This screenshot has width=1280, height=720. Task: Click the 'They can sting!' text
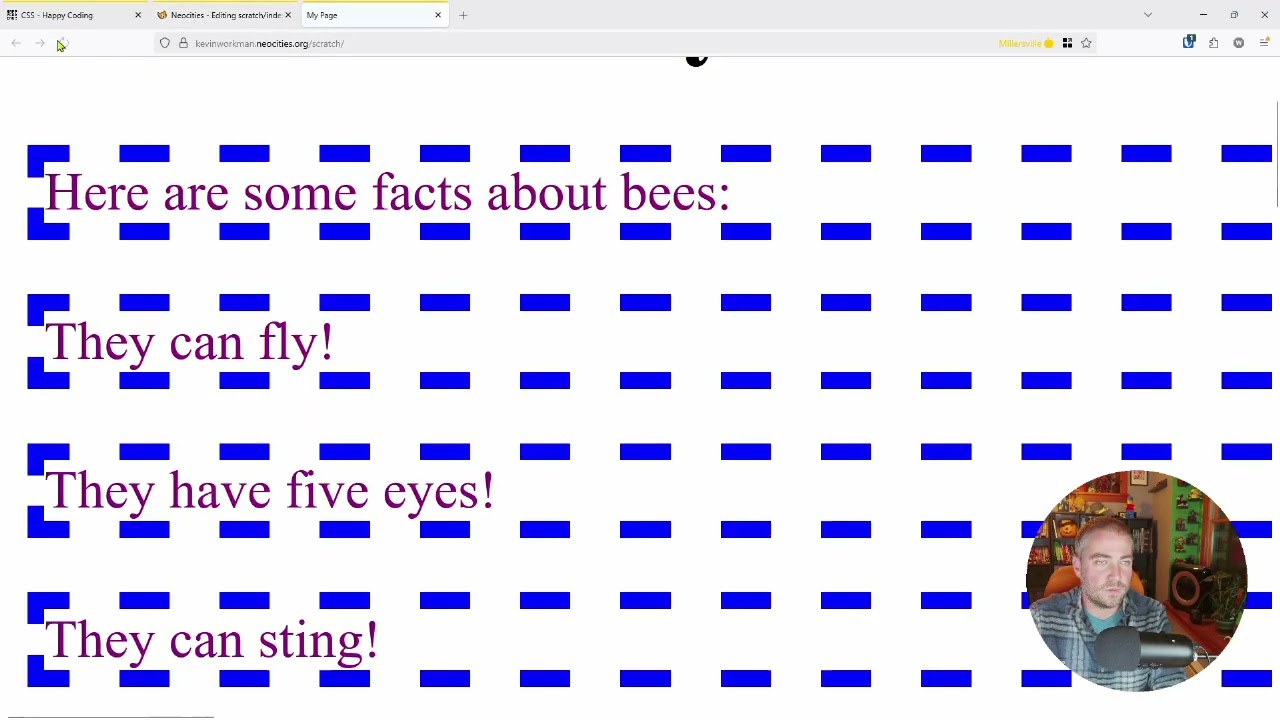point(211,640)
